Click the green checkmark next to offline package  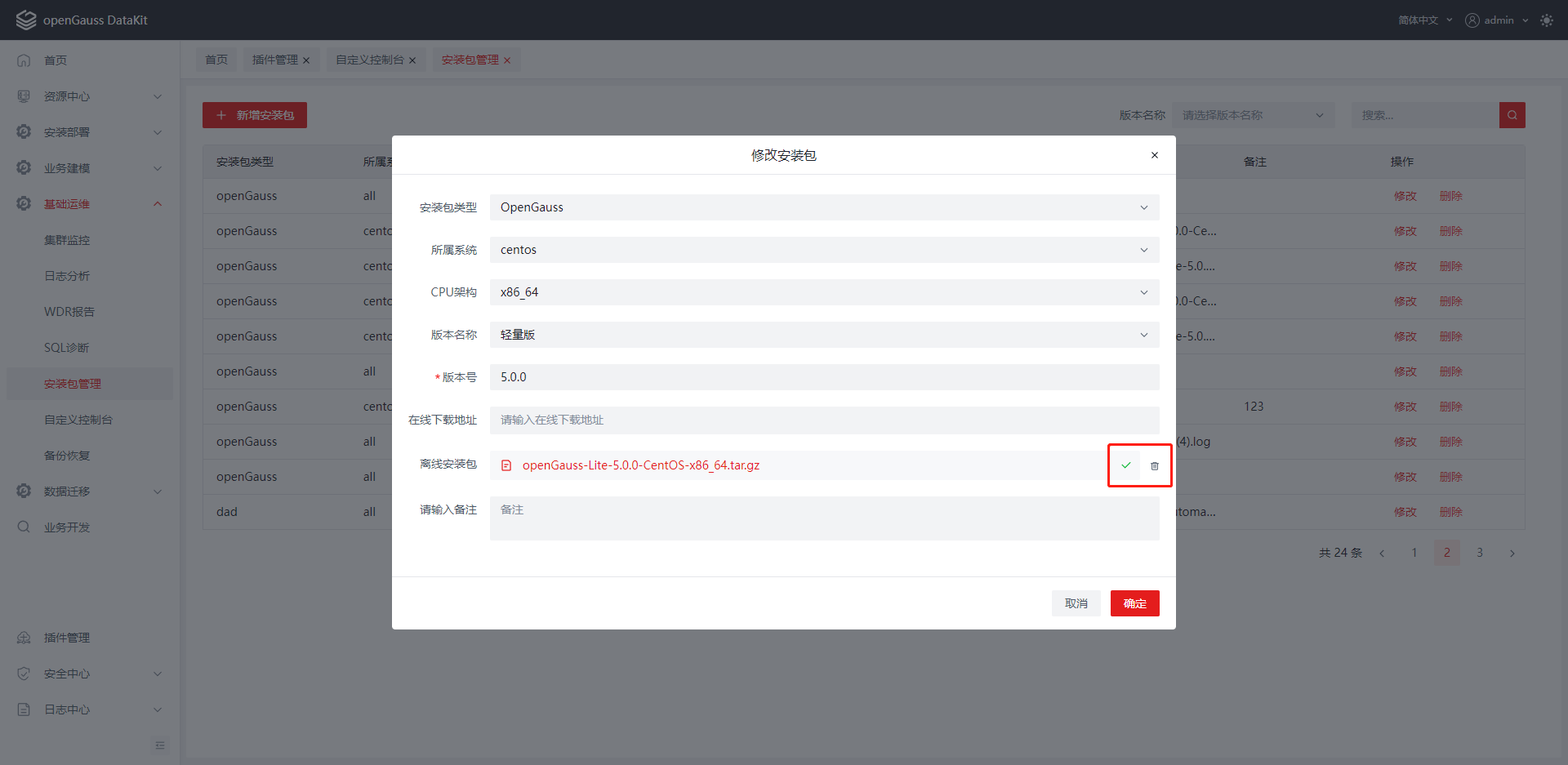[x=1125, y=465]
